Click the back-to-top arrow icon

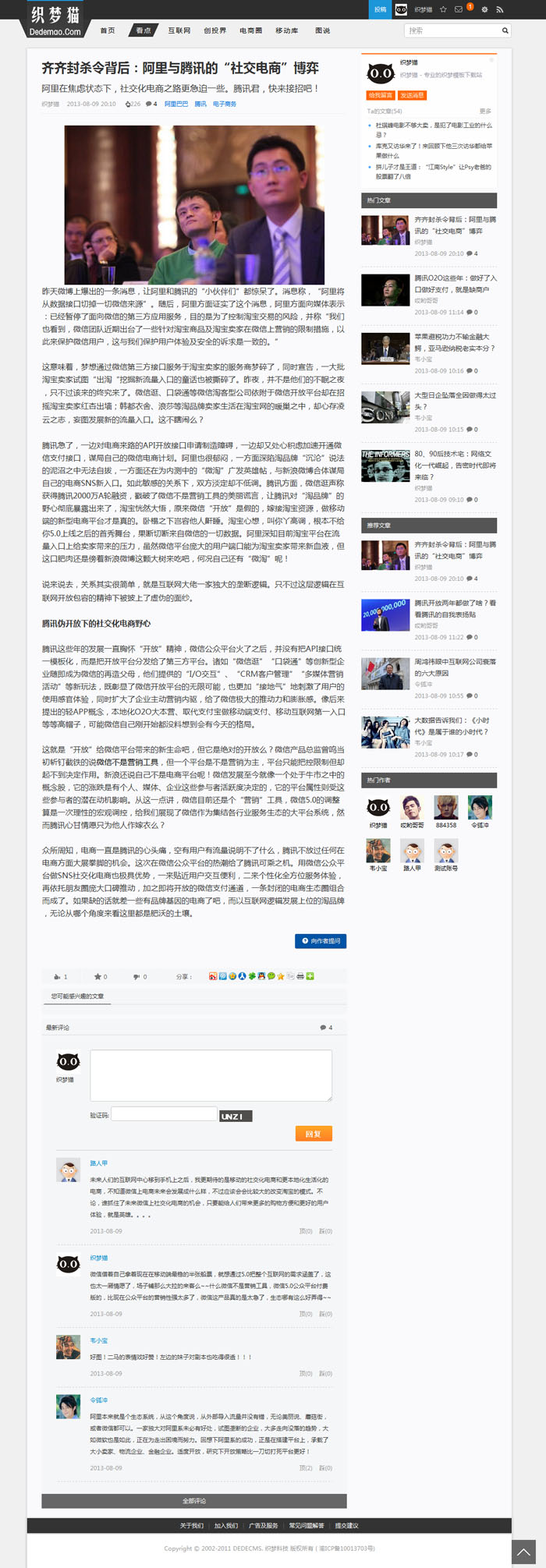(524, 1551)
